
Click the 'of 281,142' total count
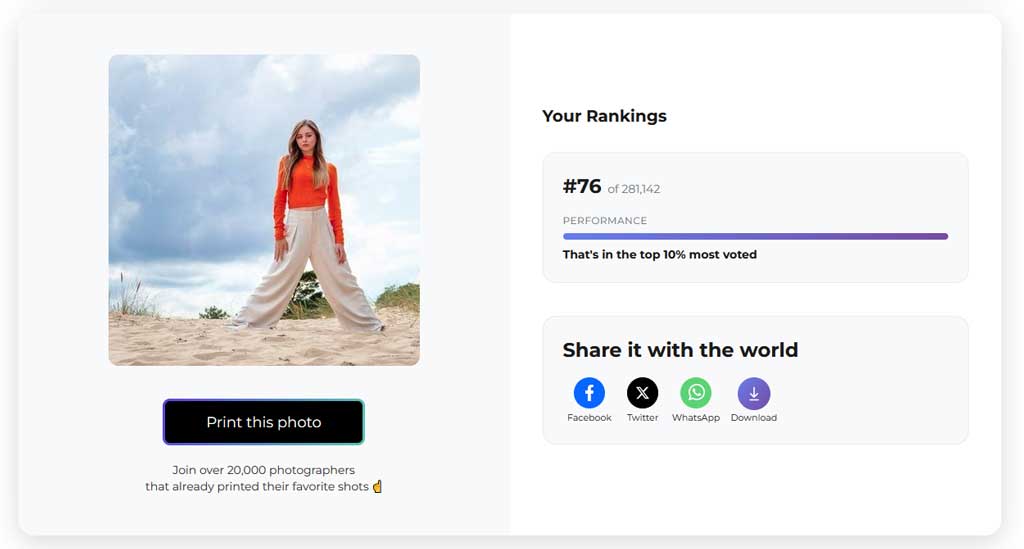pyautogui.click(x=633, y=189)
